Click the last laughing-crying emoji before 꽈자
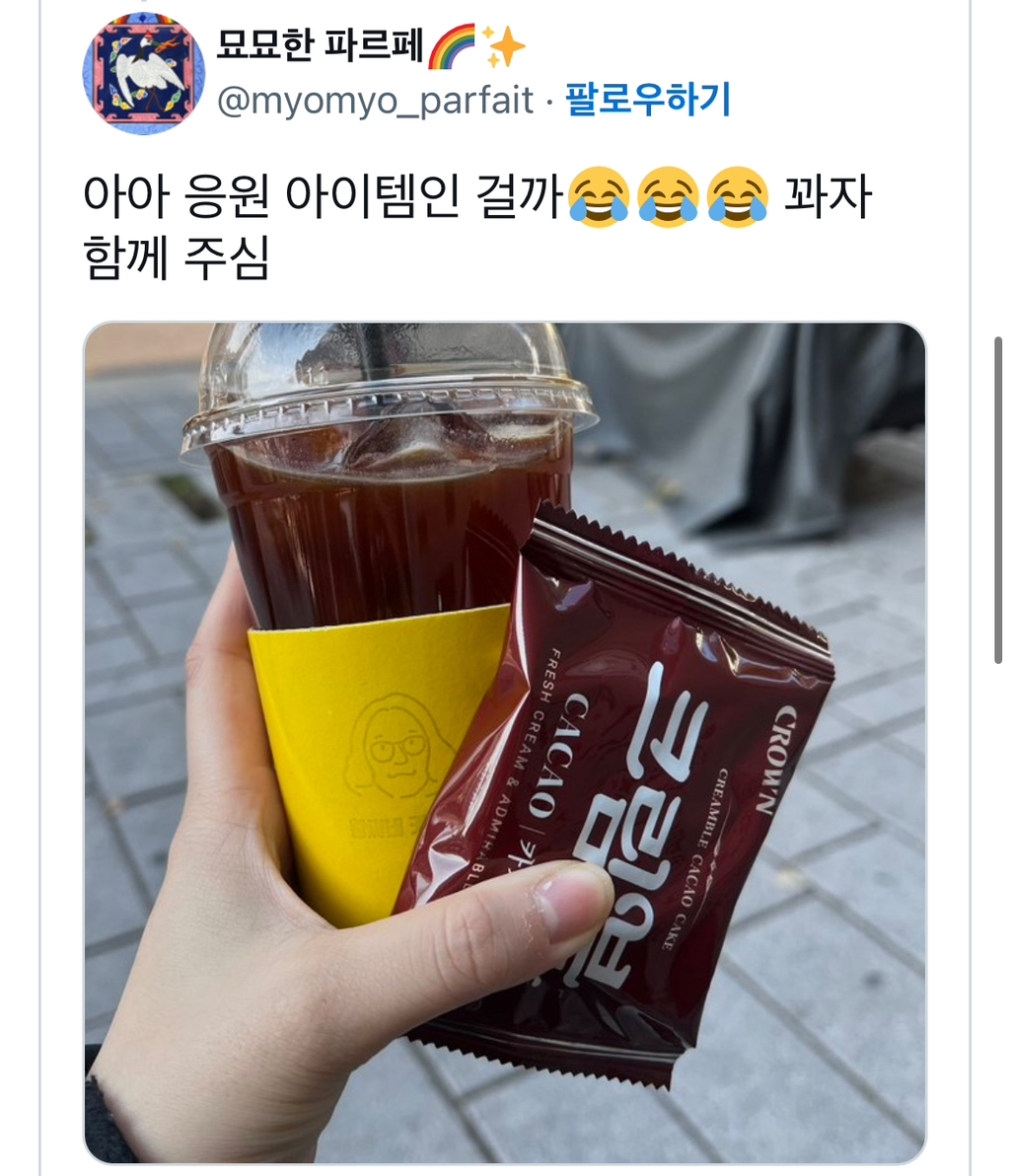The height and width of the screenshot is (1176, 1010). (738, 197)
